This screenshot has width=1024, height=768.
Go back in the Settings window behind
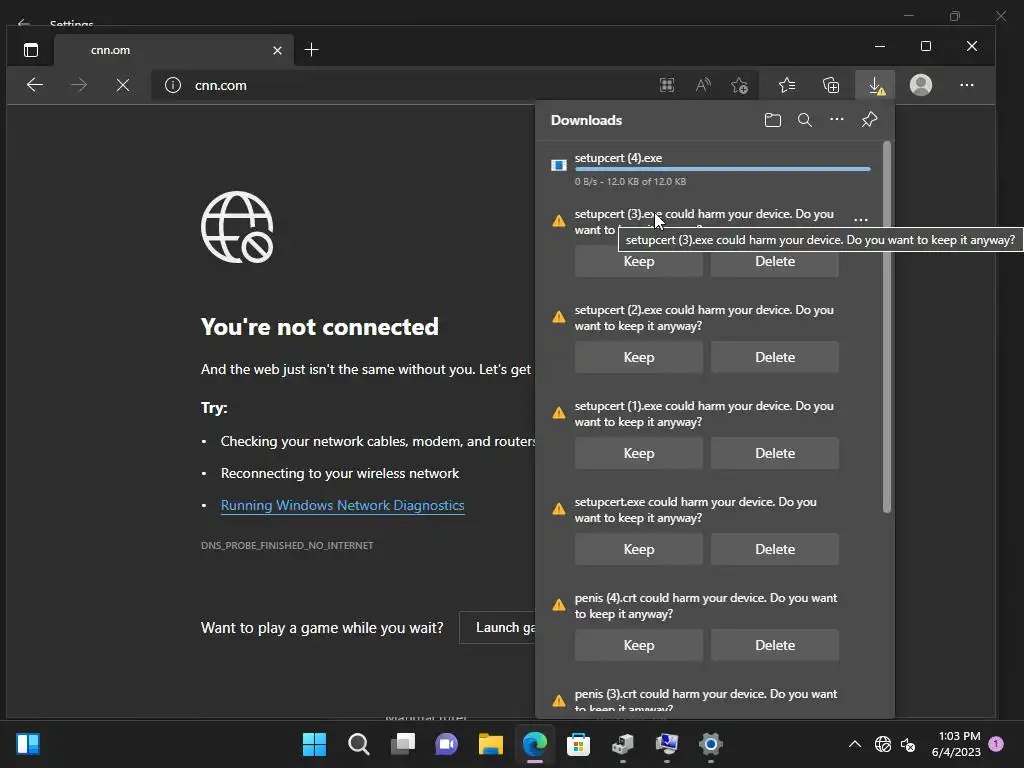24,23
